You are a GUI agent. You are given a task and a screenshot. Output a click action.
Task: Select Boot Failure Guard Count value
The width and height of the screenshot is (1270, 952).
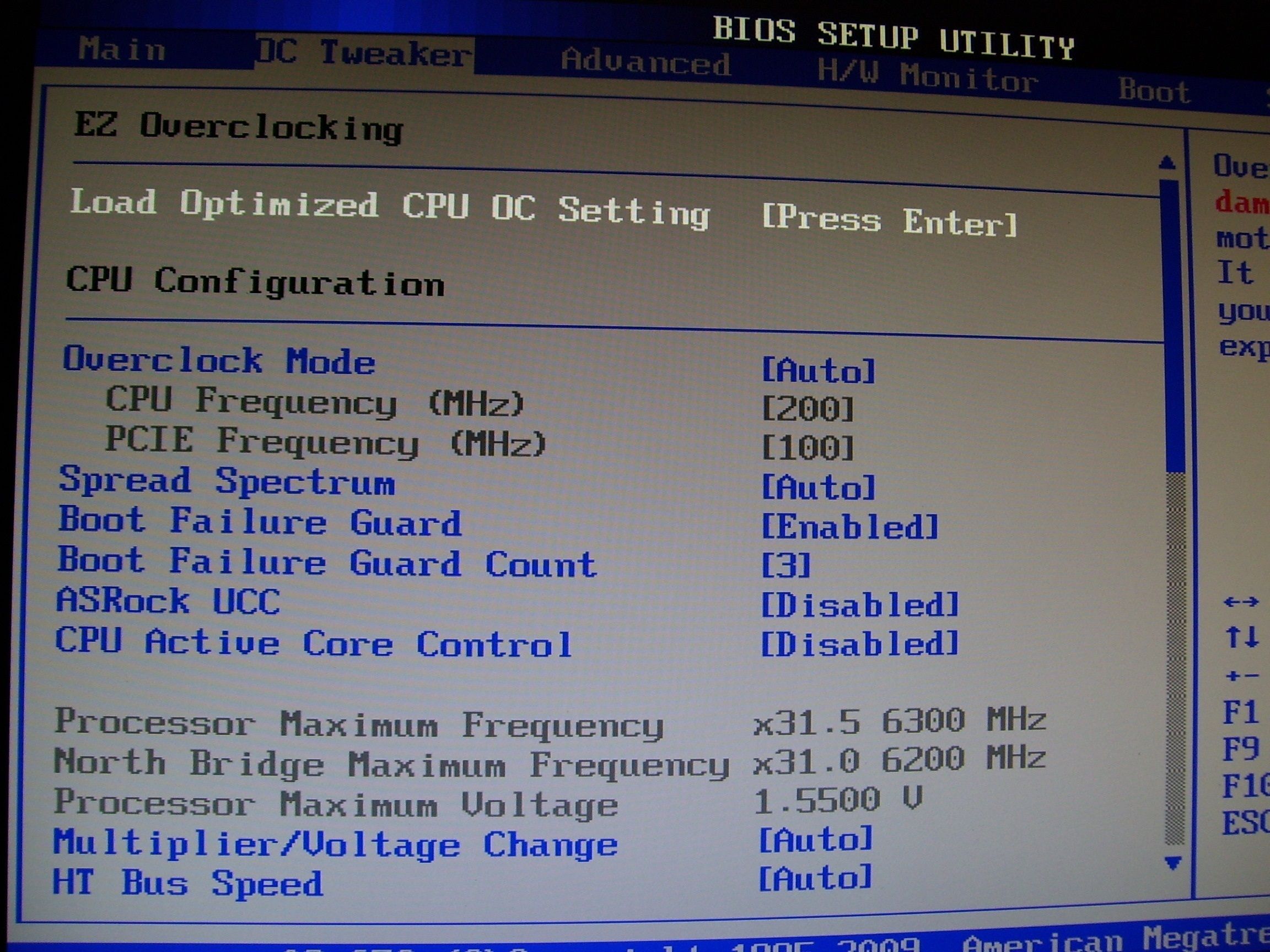click(786, 565)
